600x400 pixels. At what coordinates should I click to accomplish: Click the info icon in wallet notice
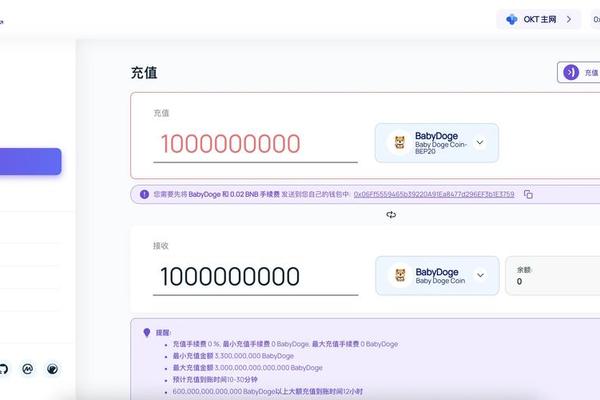click(x=144, y=194)
